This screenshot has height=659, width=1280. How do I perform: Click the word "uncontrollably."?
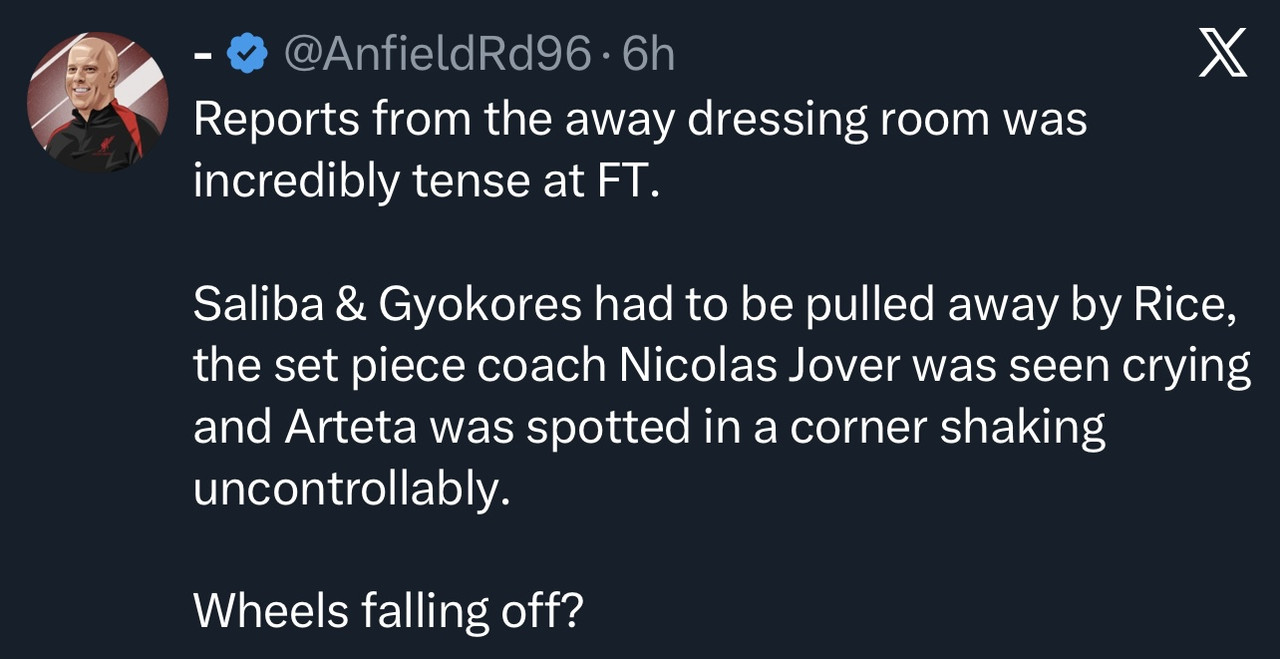[x=351, y=490]
